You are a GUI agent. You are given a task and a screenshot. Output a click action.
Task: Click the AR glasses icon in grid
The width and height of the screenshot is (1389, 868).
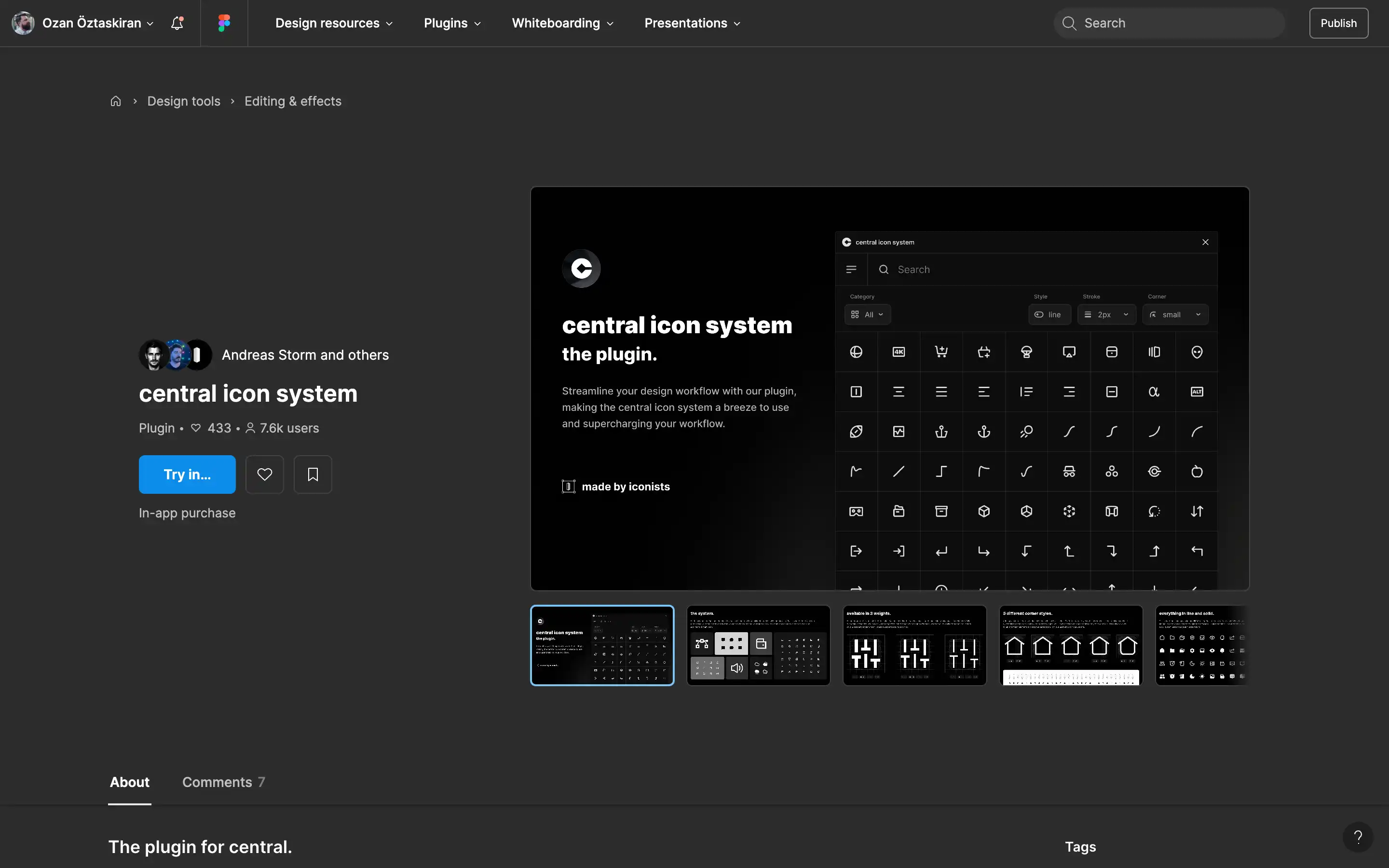pyautogui.click(x=857, y=511)
